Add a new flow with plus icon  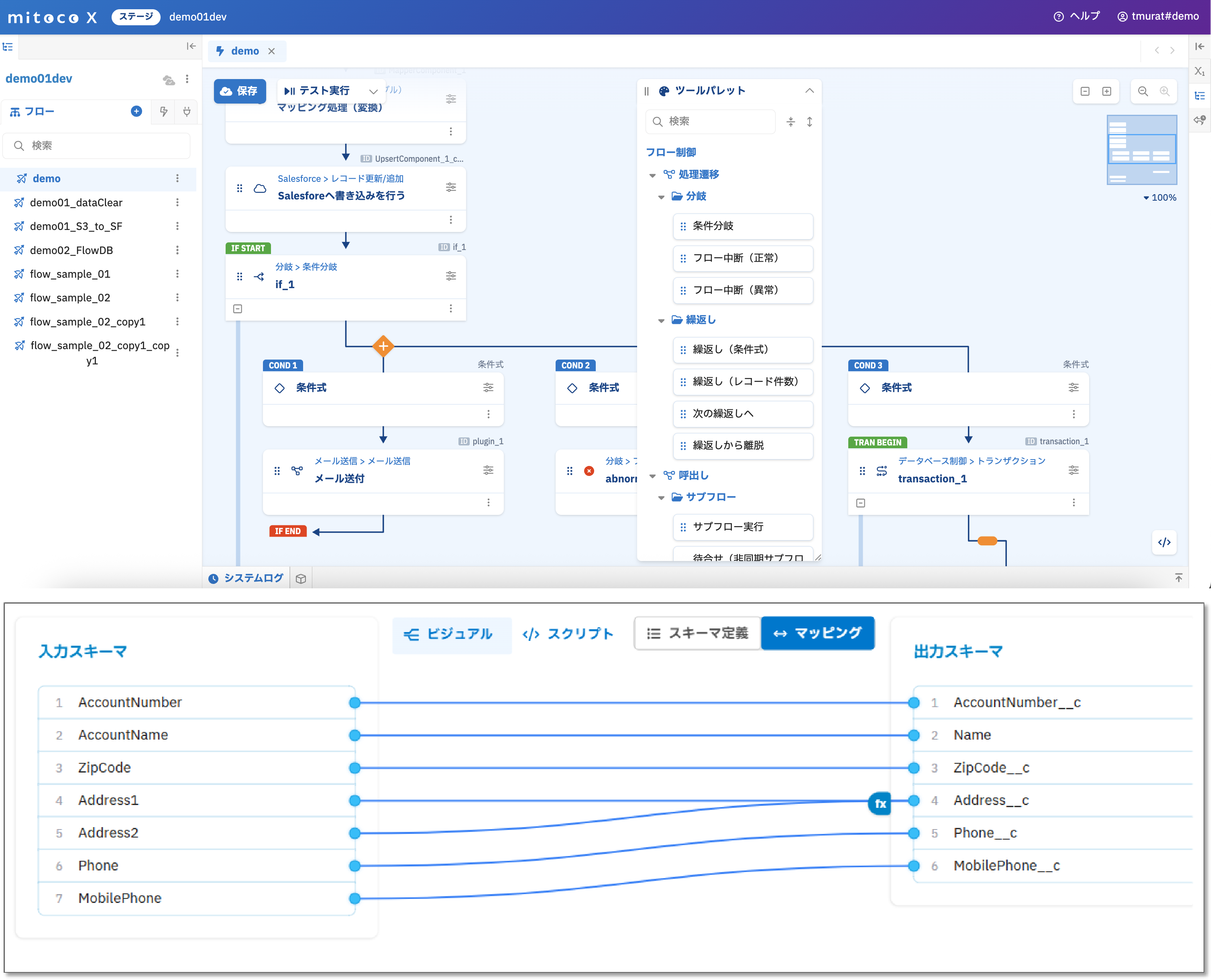pyautogui.click(x=136, y=111)
